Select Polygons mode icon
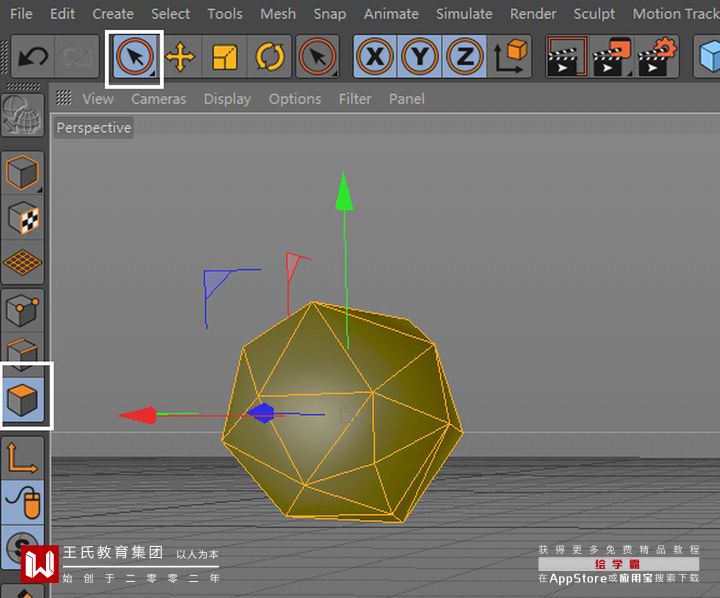 (x=22, y=399)
